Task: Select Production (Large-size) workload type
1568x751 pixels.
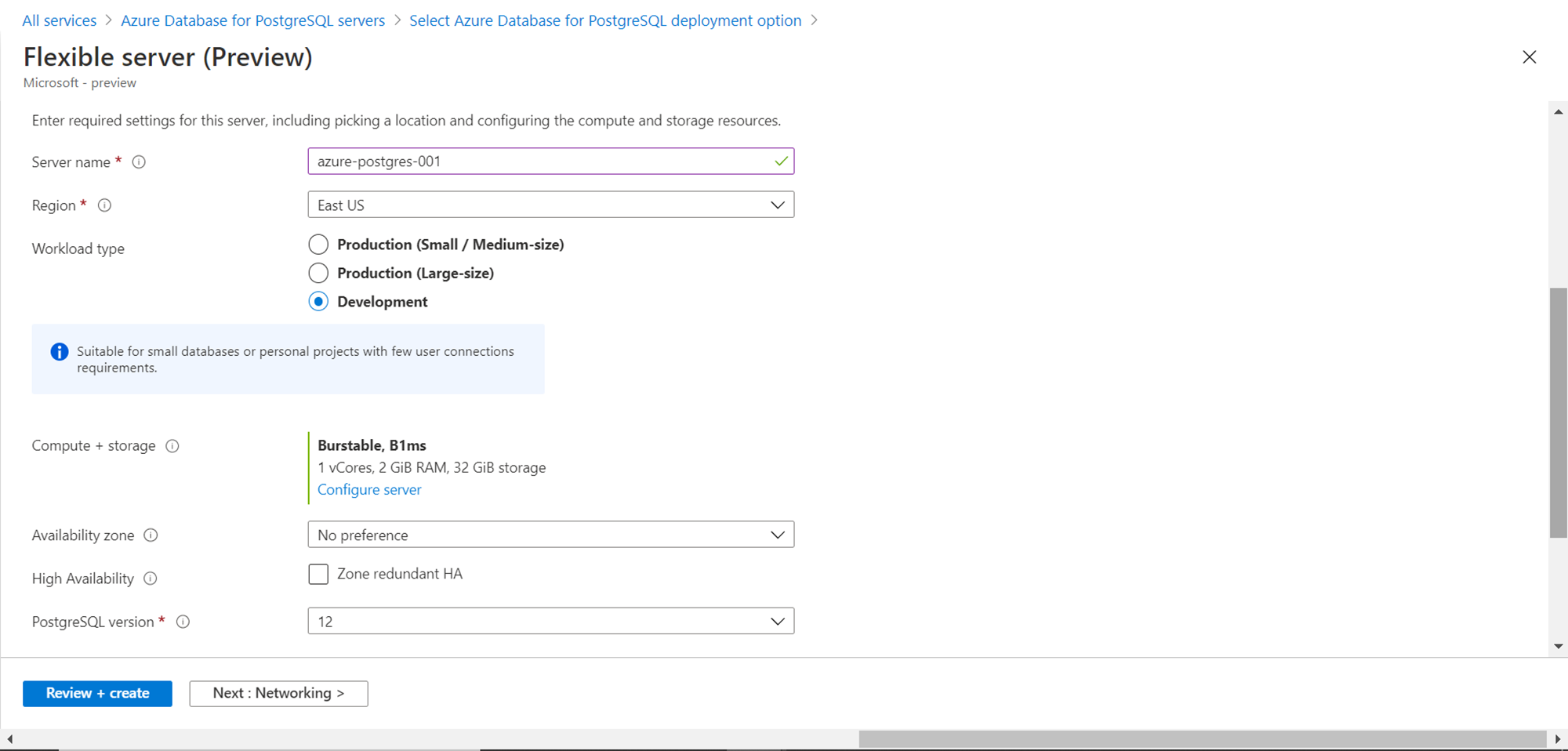Action: click(318, 273)
